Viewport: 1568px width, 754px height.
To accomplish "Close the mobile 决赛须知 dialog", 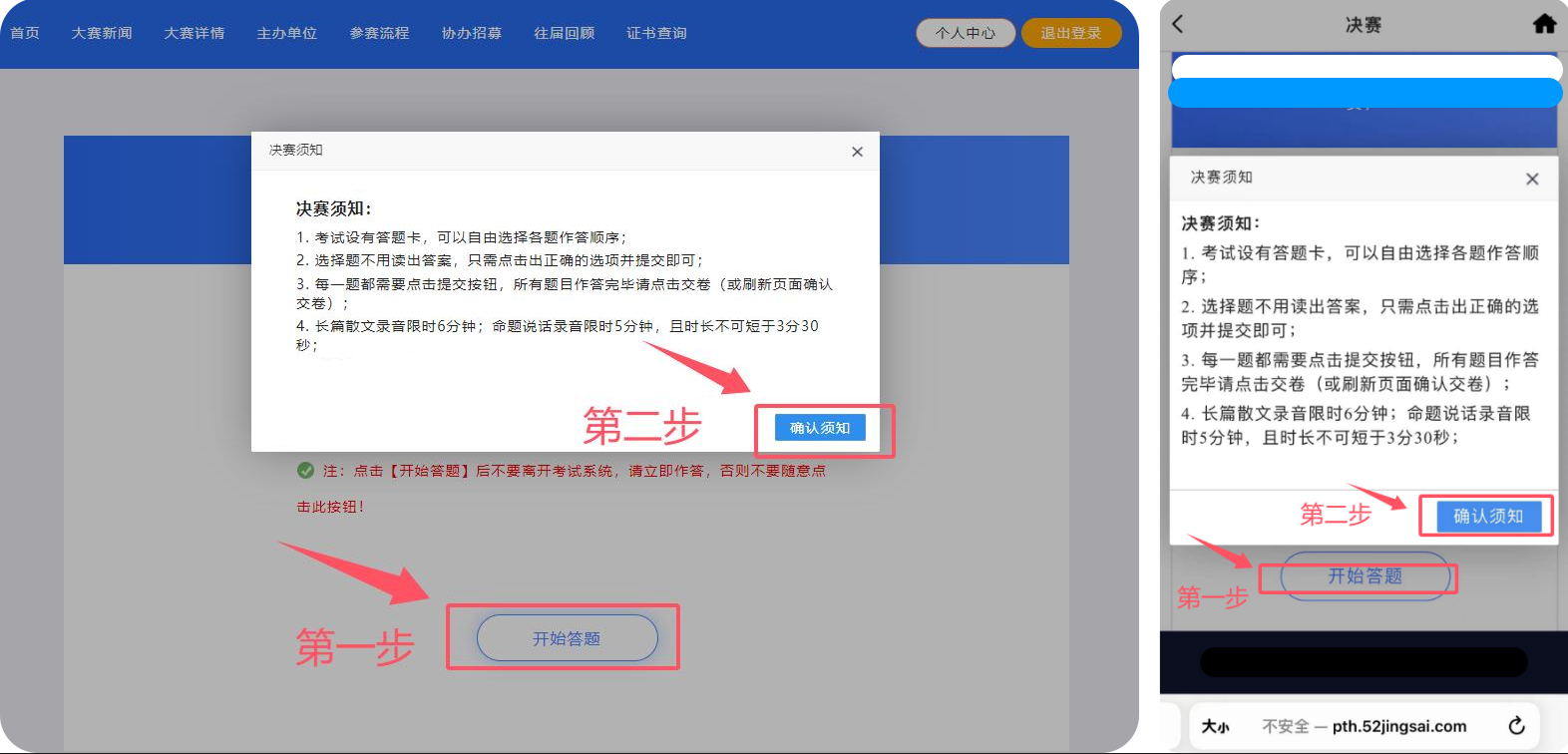I will click(x=1532, y=179).
